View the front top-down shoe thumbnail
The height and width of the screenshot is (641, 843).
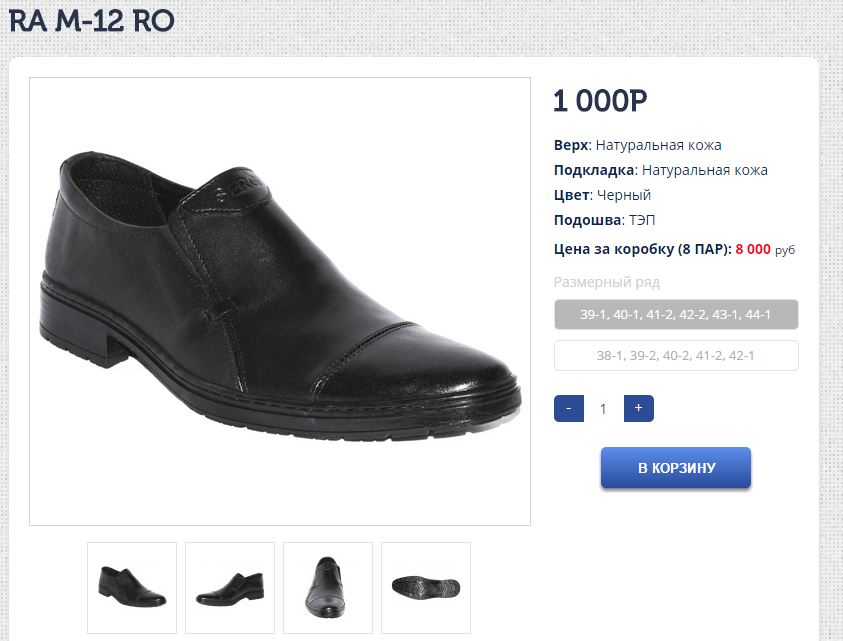(x=328, y=586)
